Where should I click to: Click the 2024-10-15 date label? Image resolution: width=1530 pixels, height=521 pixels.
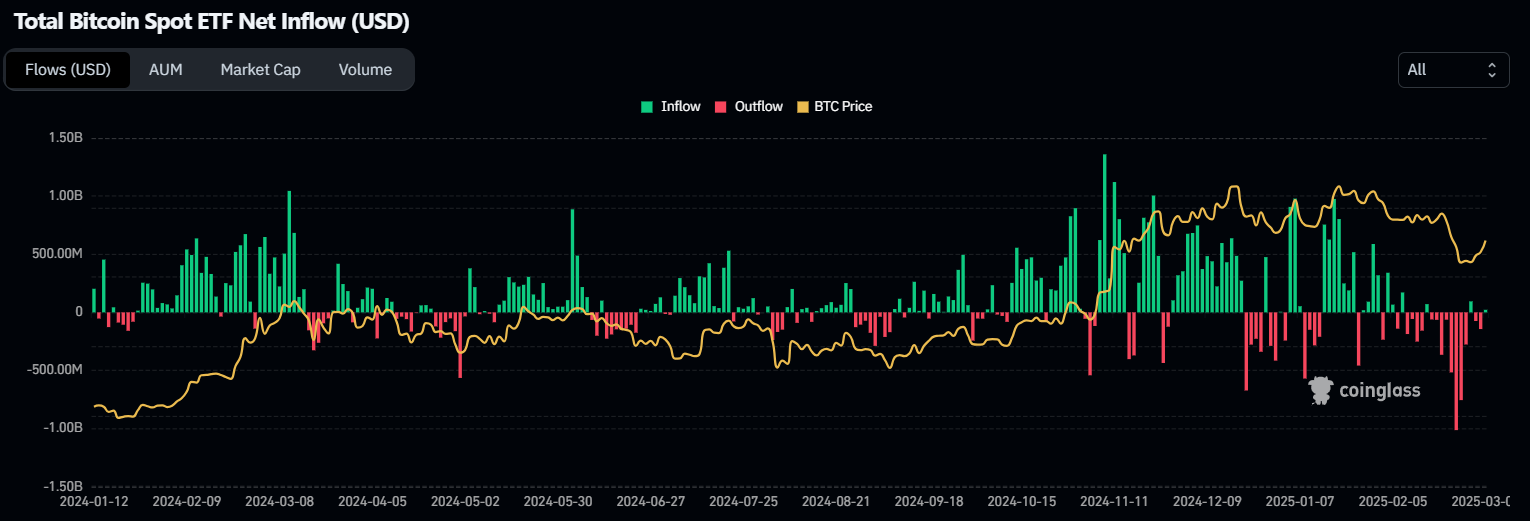[x=1022, y=500]
